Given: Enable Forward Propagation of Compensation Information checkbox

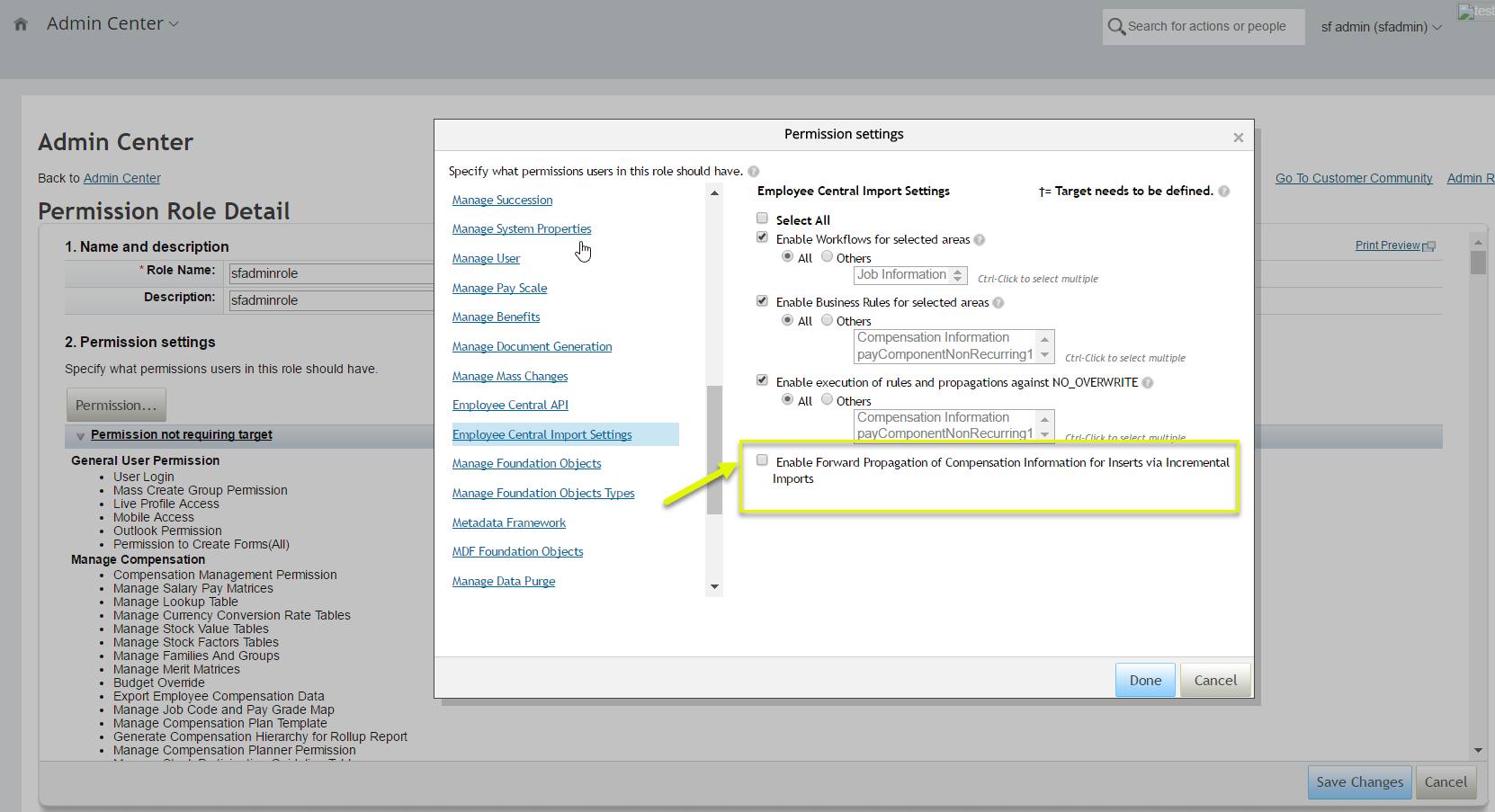Looking at the screenshot, I should click(763, 460).
